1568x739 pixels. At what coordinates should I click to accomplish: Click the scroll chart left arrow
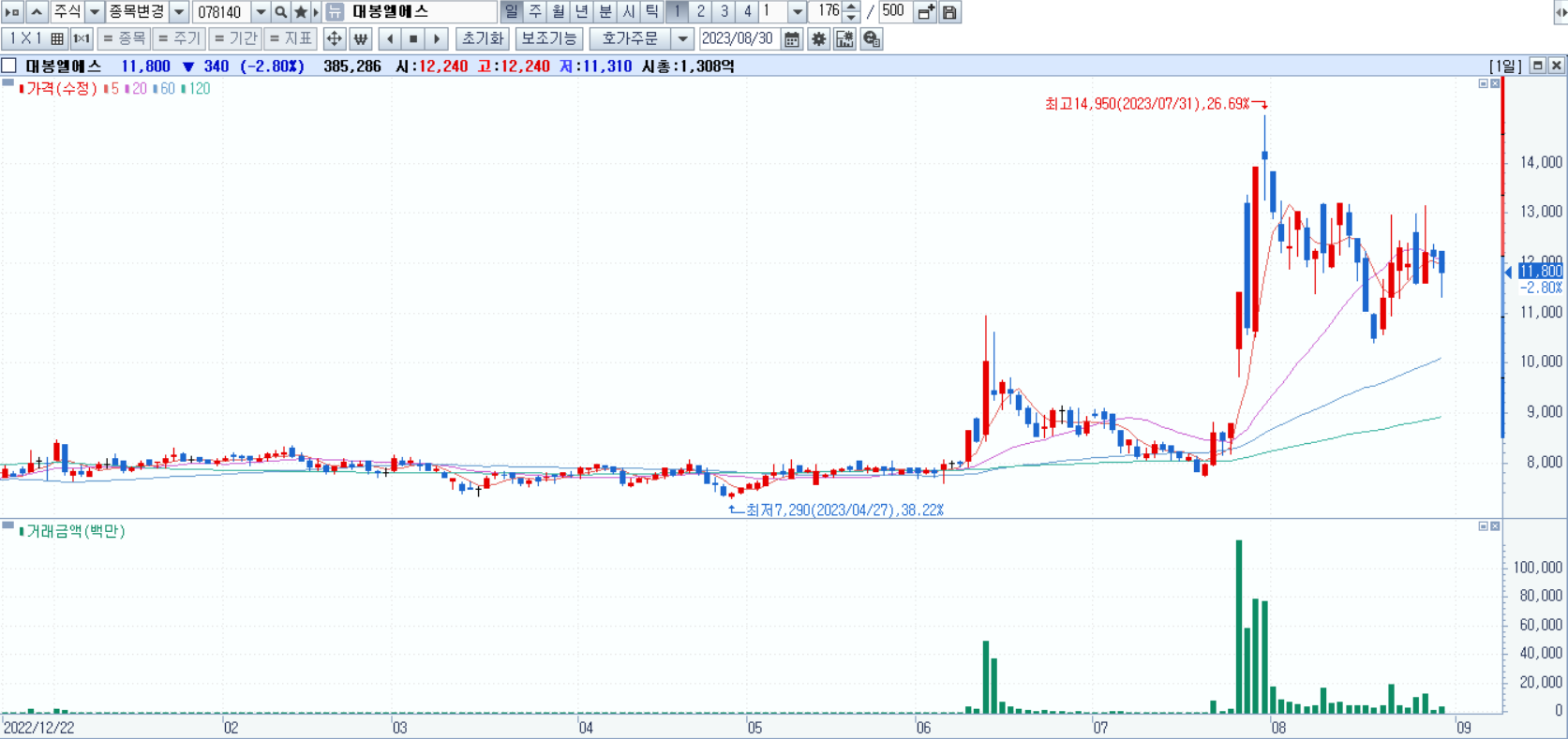[x=390, y=38]
